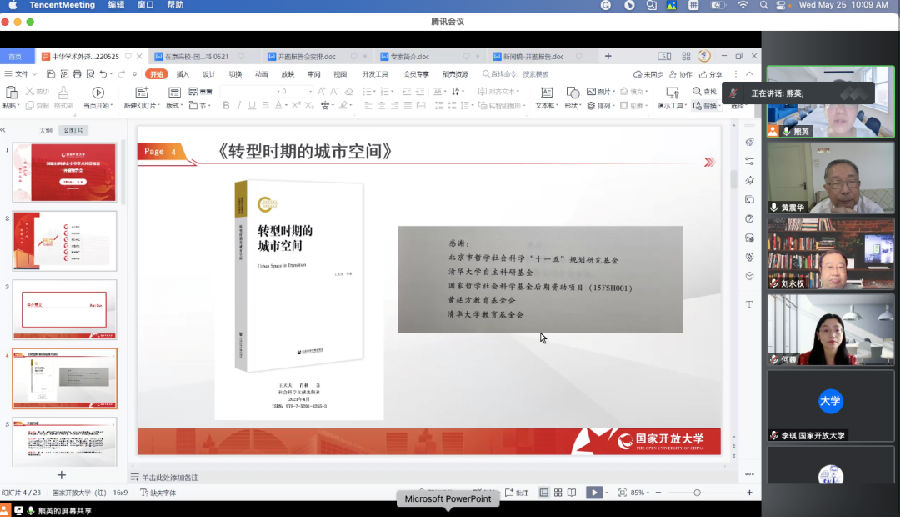Expand the 文件 menu dropdown
The image size is (900, 517).
pos(22,74)
